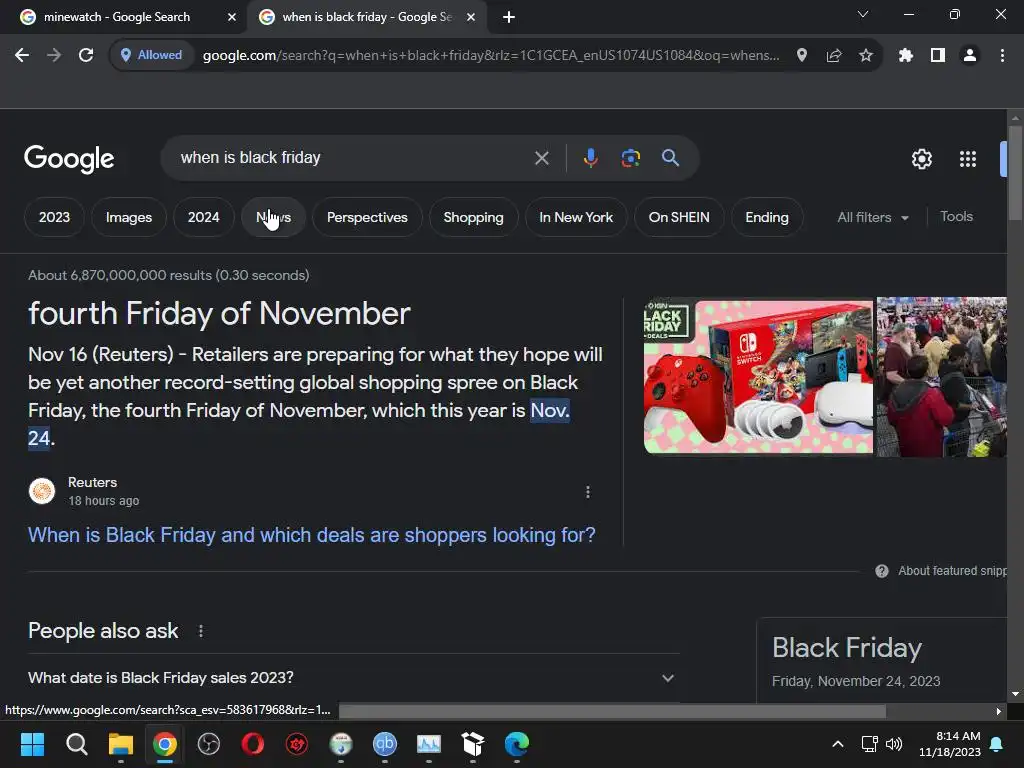Share this page icon
This screenshot has width=1024, height=768.
point(834,56)
